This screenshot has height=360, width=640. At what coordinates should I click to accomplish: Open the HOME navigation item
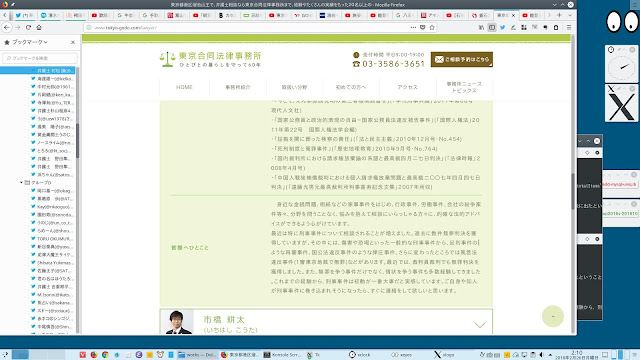[x=184, y=87]
